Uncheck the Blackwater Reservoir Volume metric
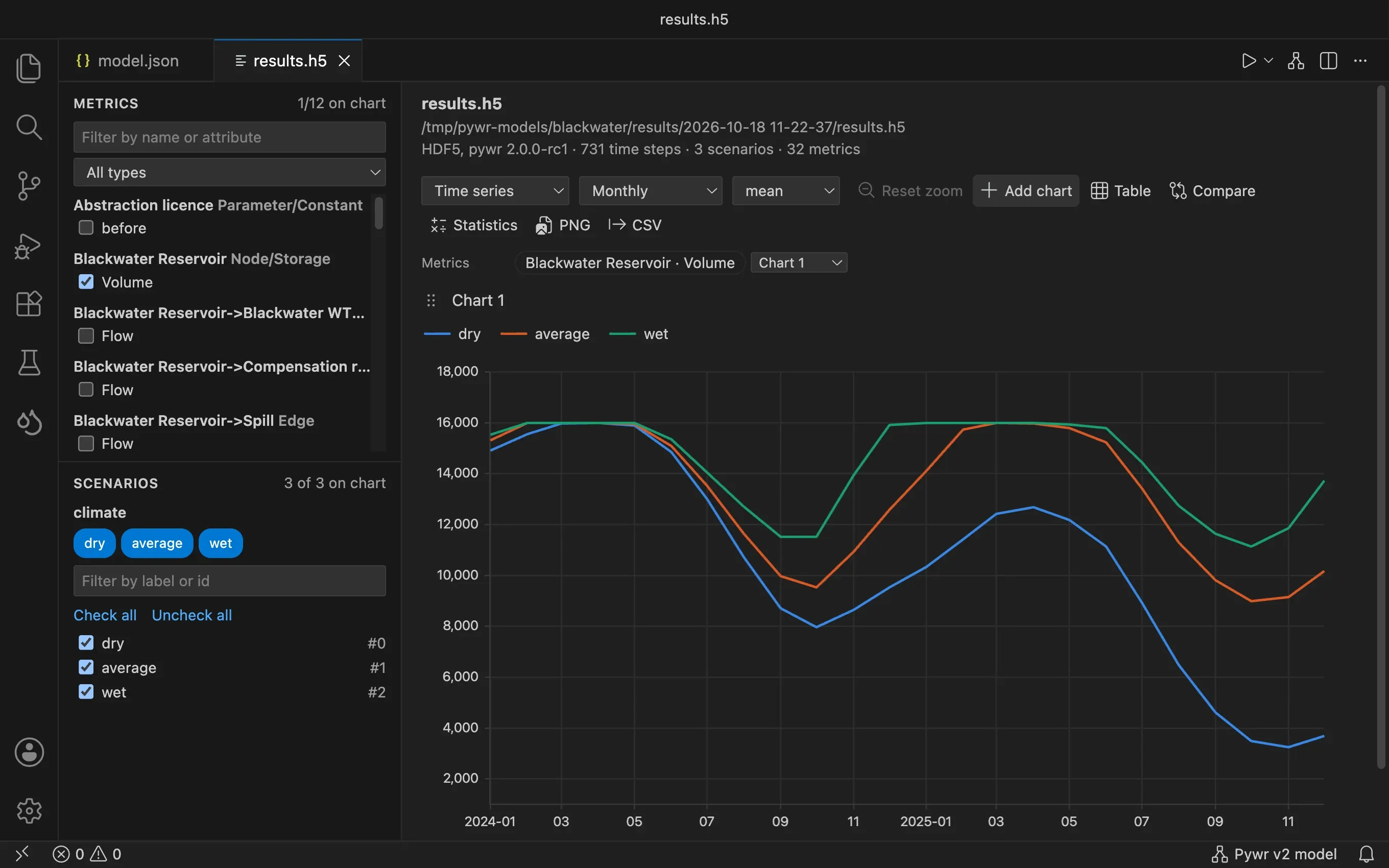1389x868 pixels. click(x=86, y=282)
